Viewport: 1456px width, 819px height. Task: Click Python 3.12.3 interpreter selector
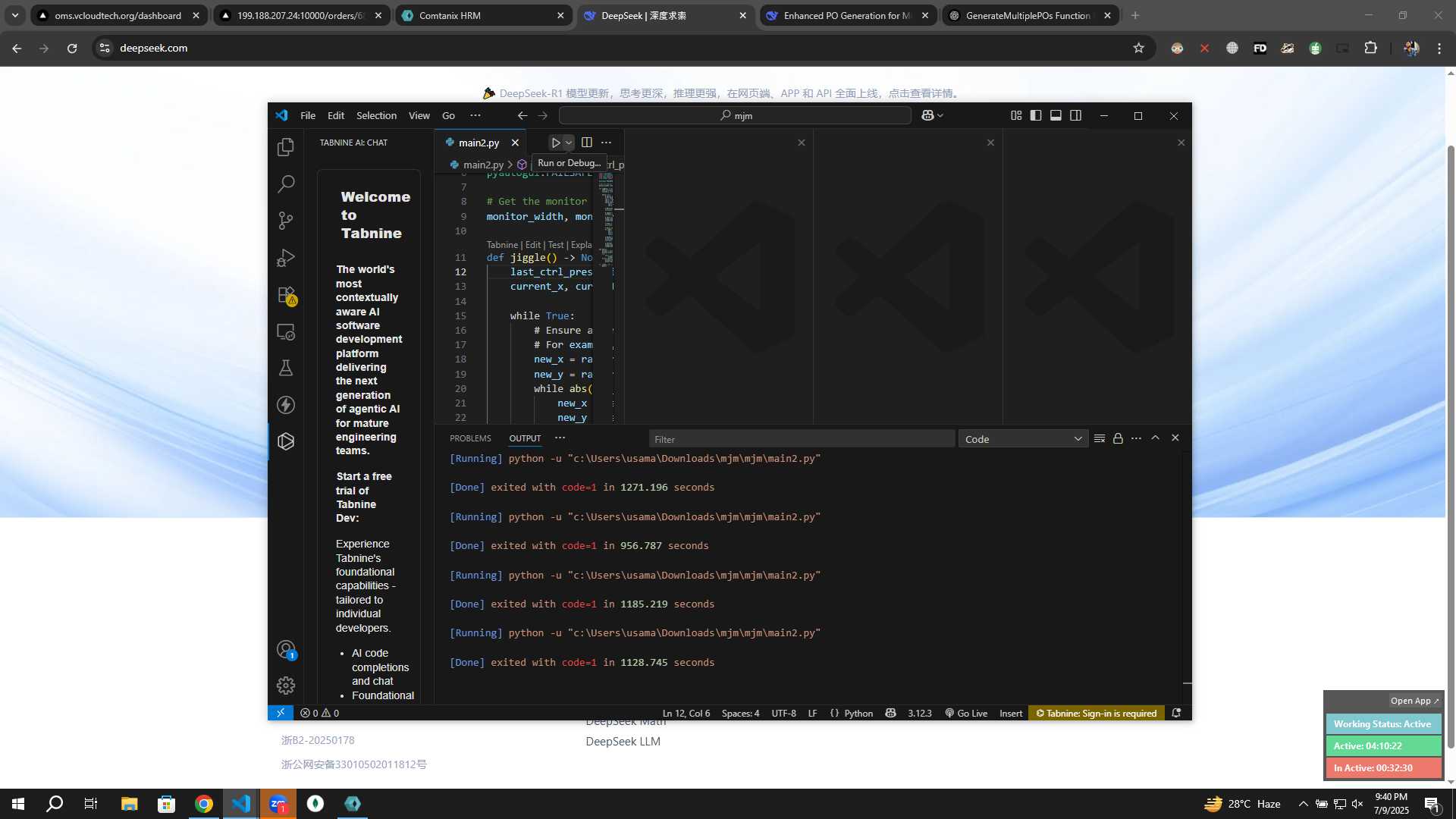click(919, 713)
